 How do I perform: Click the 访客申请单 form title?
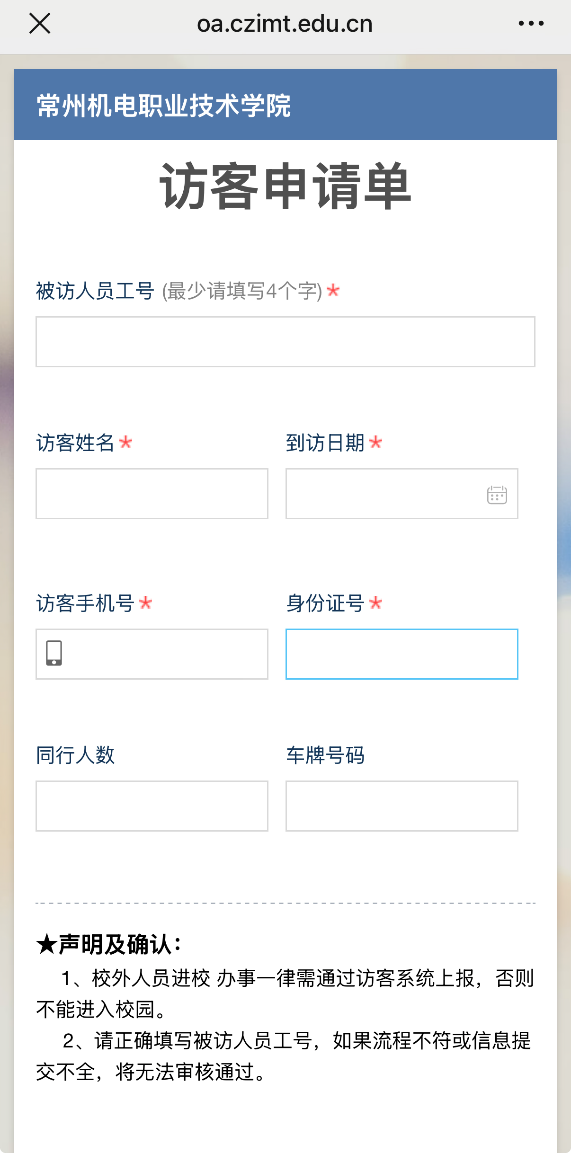285,187
